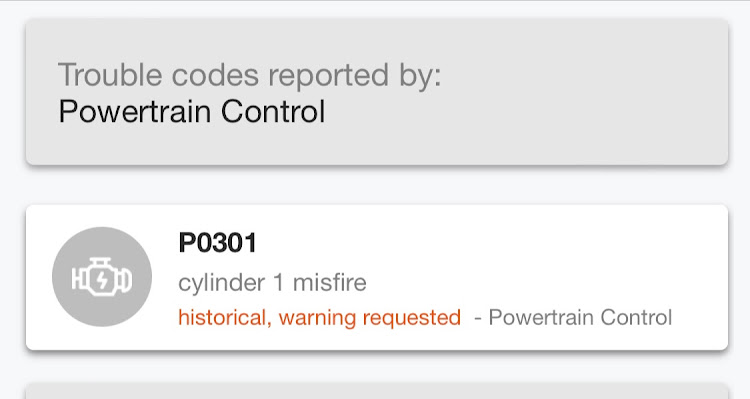Tap the circular gray badge beside P0301
Image resolution: width=750 pixels, height=399 pixels.
(x=102, y=277)
